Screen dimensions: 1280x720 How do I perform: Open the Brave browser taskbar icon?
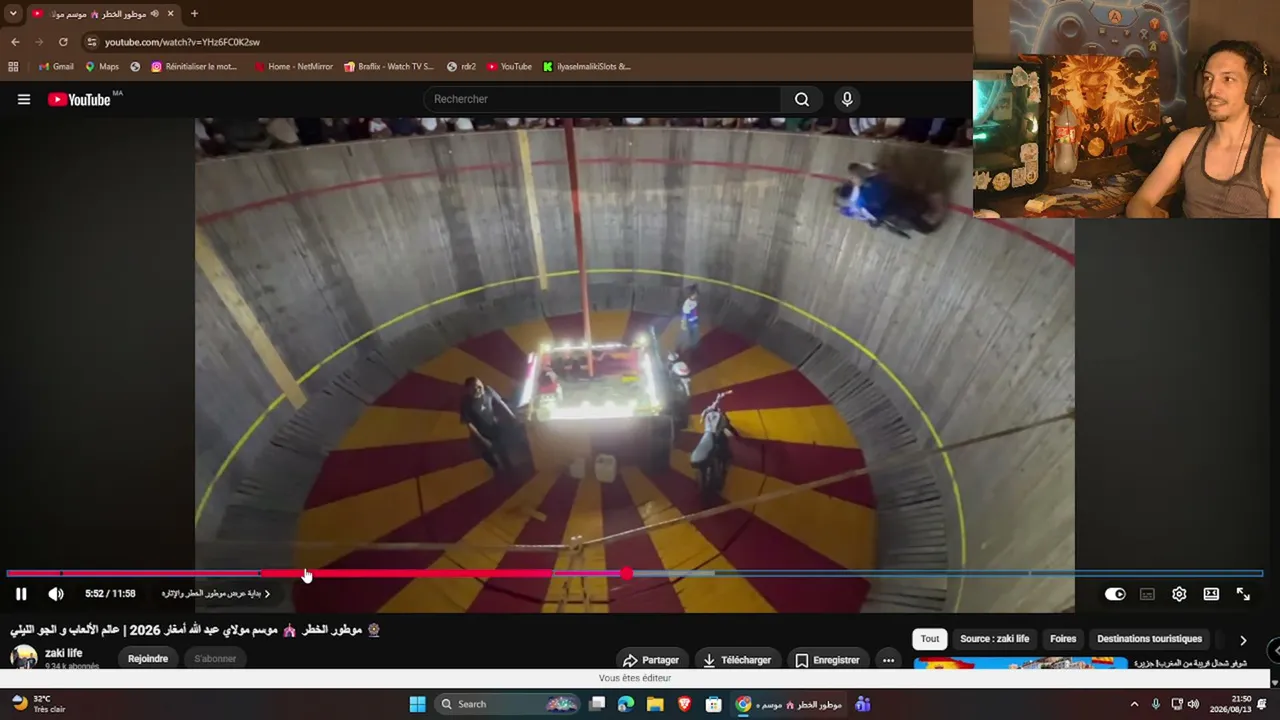(x=684, y=704)
